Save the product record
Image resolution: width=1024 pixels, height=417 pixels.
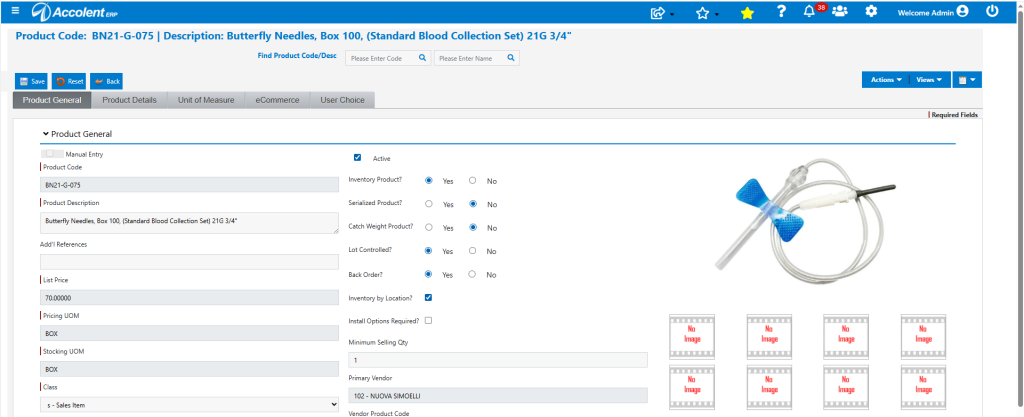pyautogui.click(x=32, y=82)
